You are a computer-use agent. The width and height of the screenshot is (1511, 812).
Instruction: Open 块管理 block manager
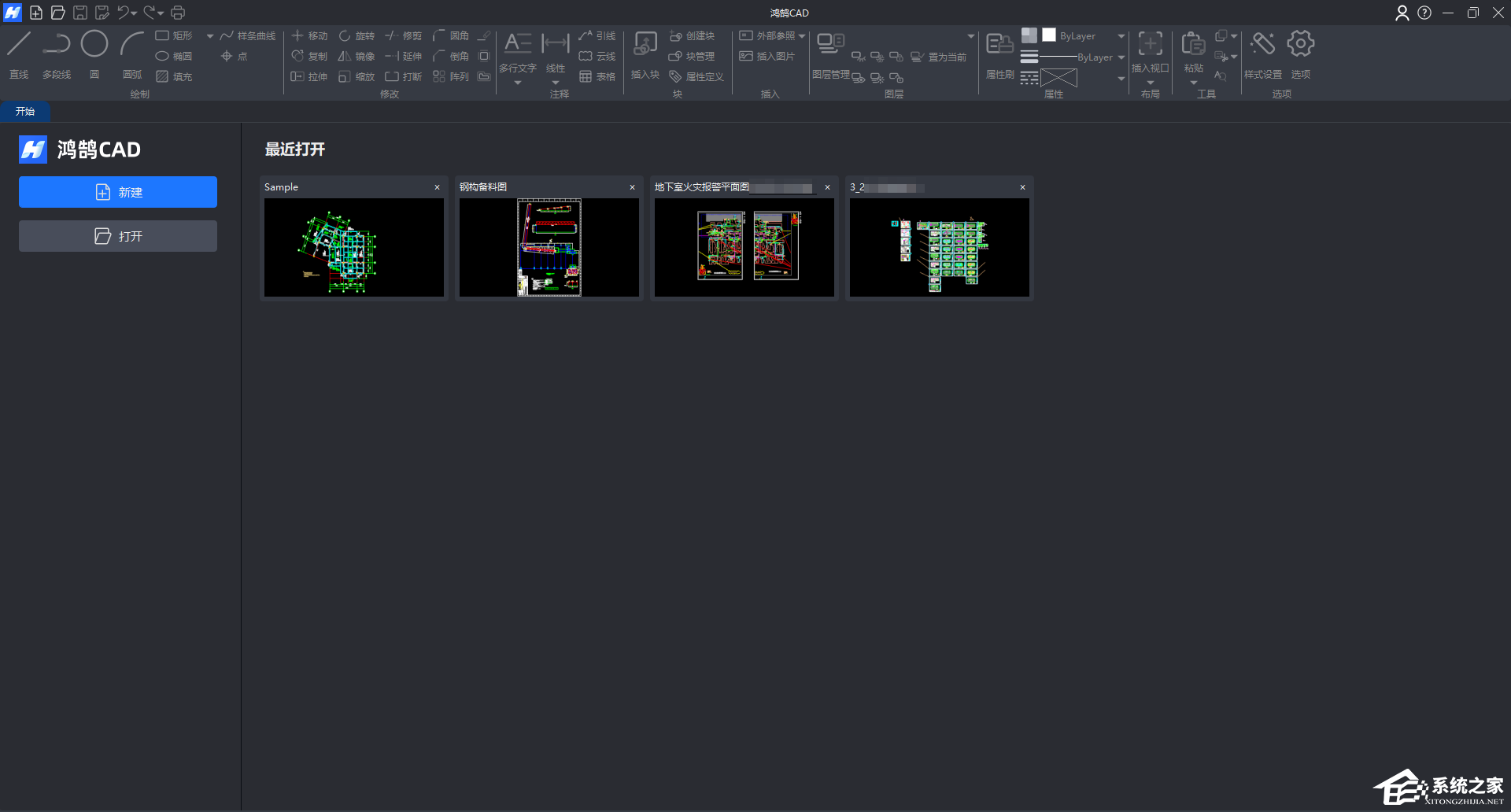tap(693, 57)
